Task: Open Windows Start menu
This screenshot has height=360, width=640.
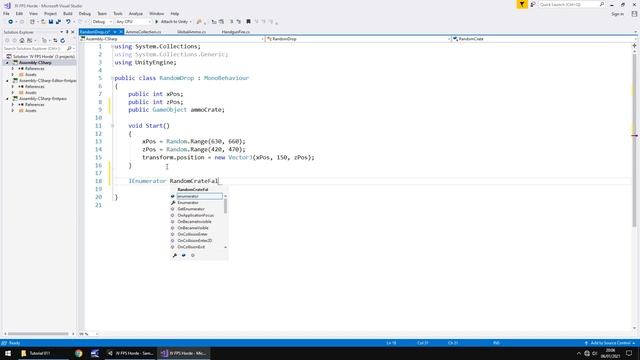Action: tap(8, 353)
